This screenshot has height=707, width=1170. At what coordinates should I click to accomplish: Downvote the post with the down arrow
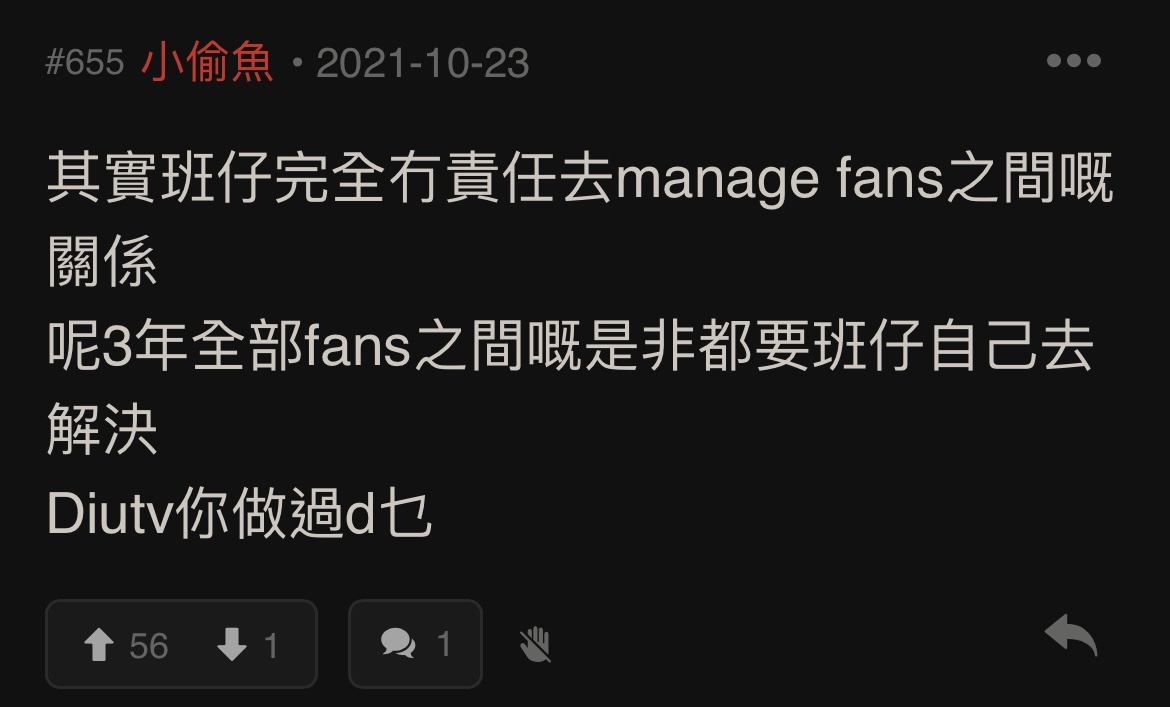[232, 644]
